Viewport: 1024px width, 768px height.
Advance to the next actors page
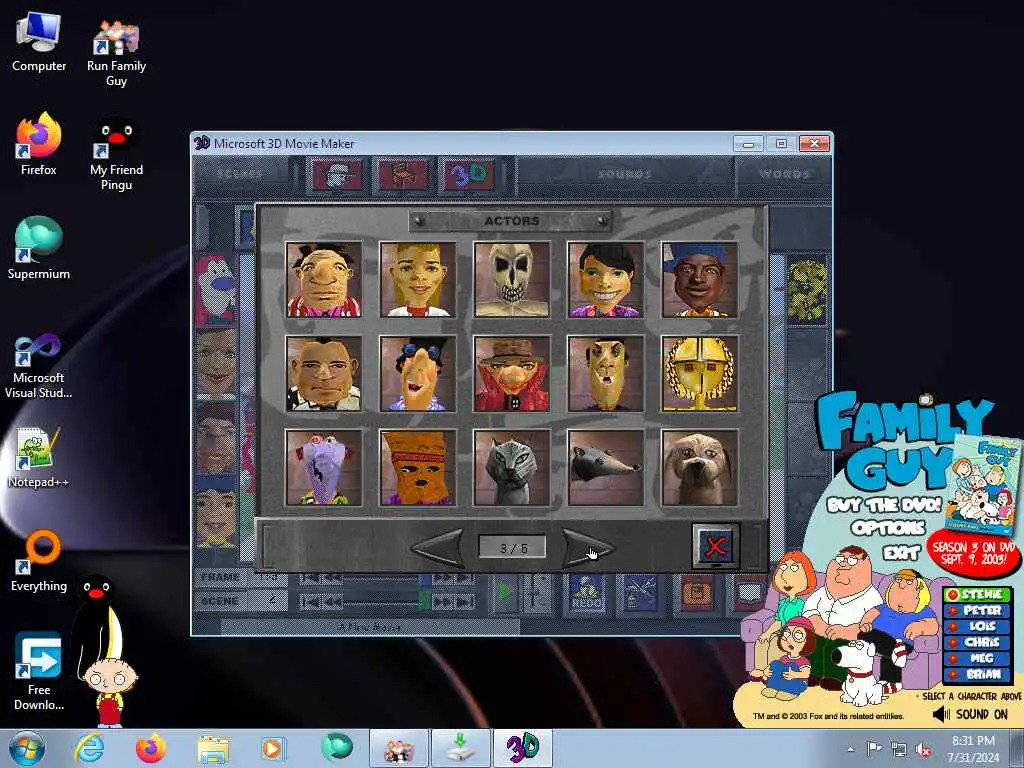588,547
